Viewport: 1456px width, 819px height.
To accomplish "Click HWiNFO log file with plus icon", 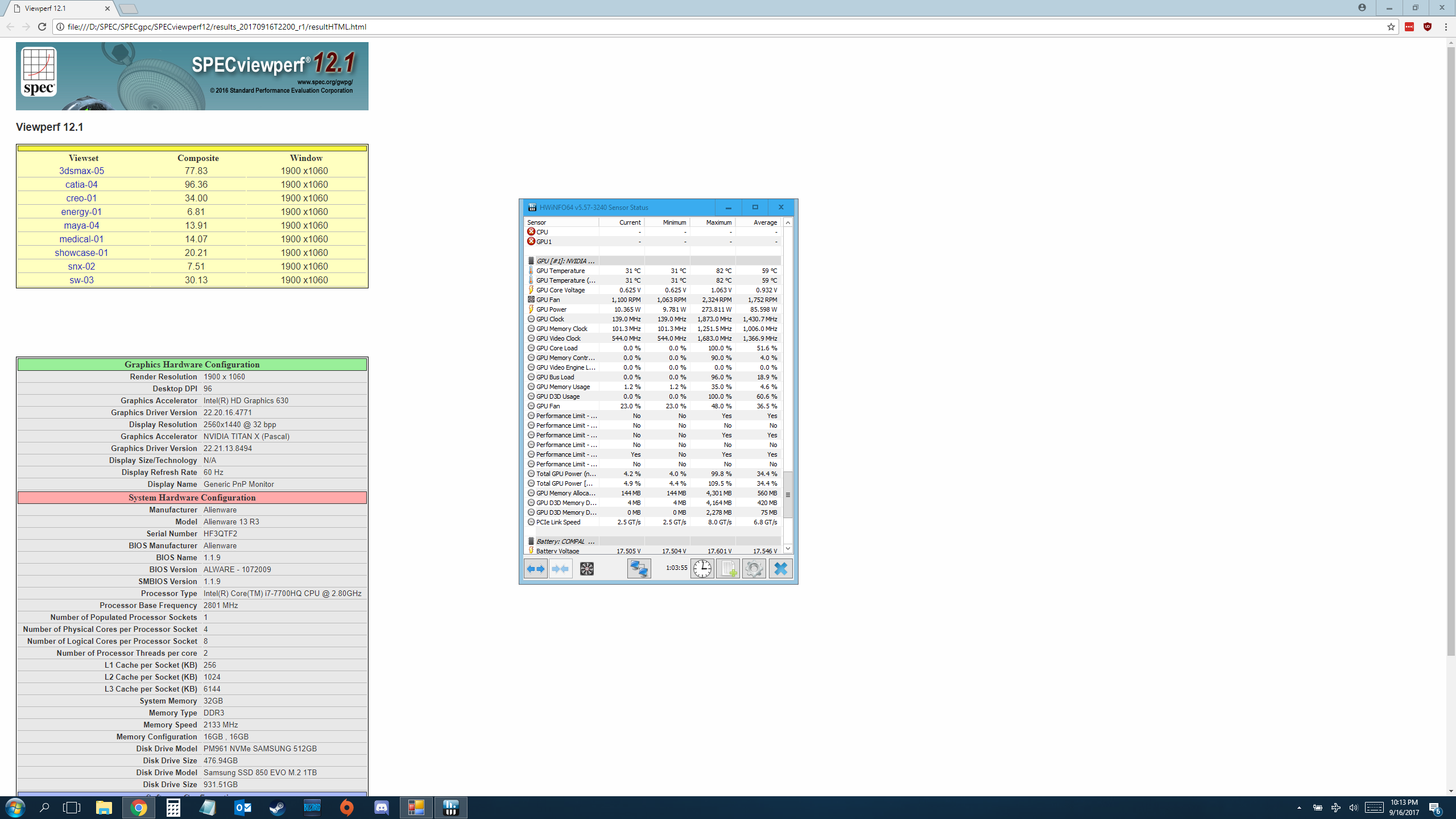I will (x=728, y=568).
